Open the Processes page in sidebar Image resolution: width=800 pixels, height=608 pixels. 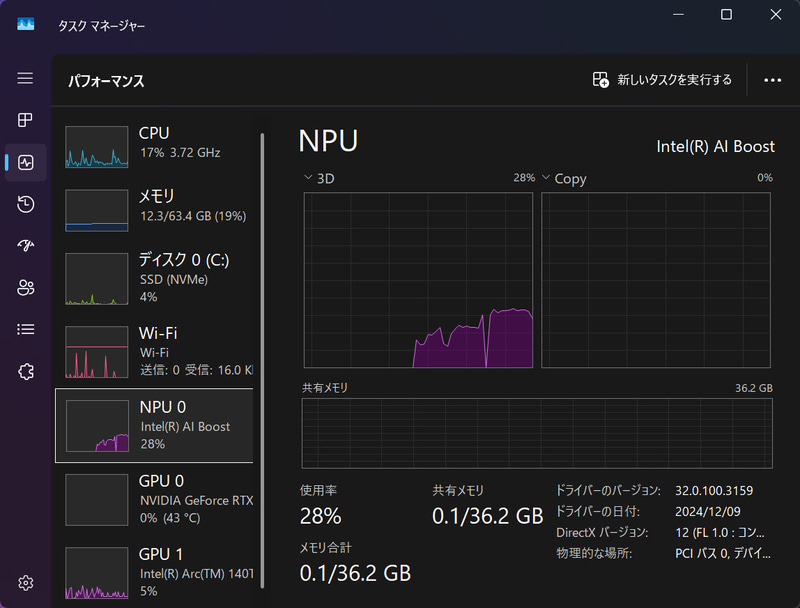coord(24,120)
